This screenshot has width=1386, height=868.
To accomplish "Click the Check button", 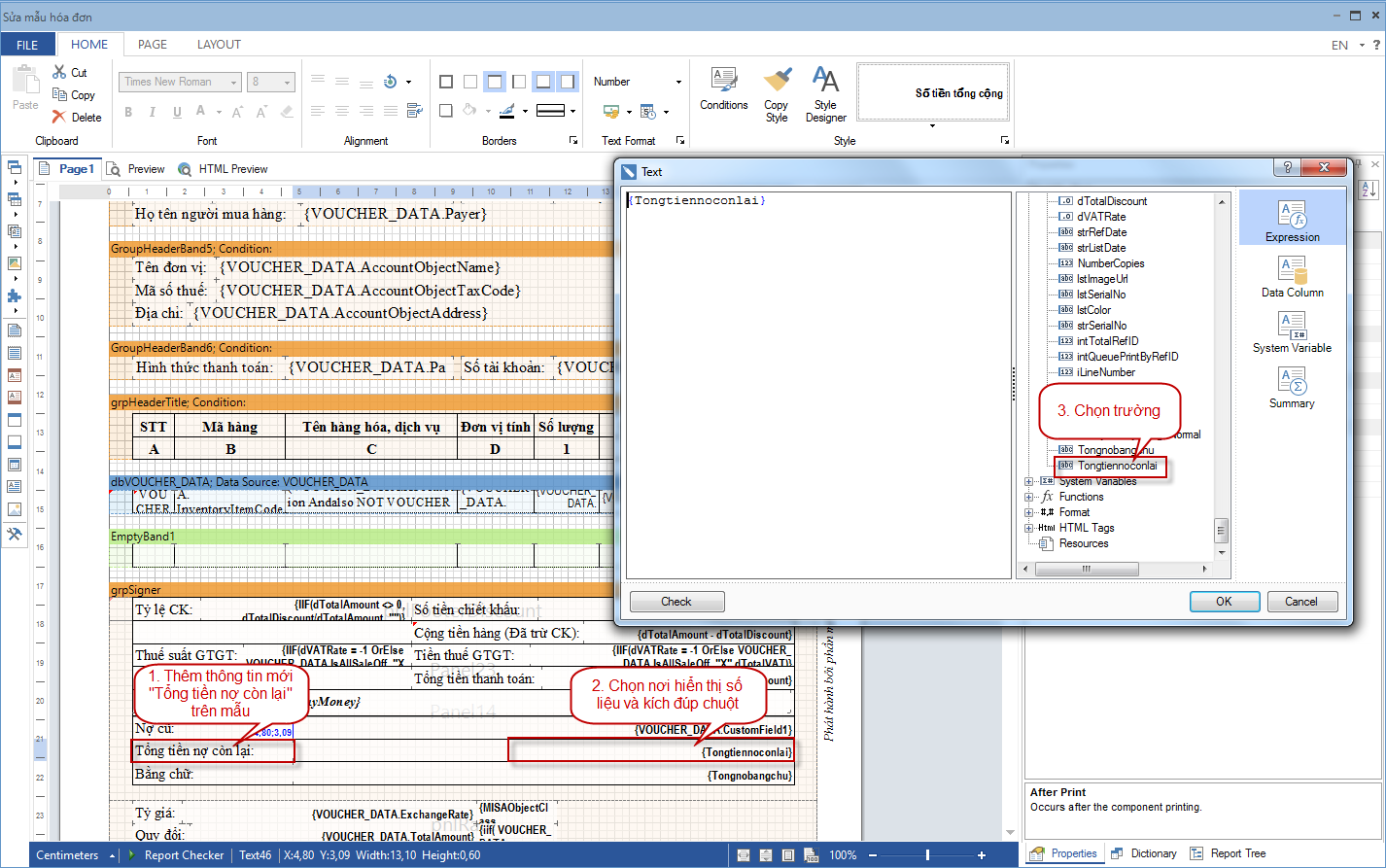I will coord(676,602).
